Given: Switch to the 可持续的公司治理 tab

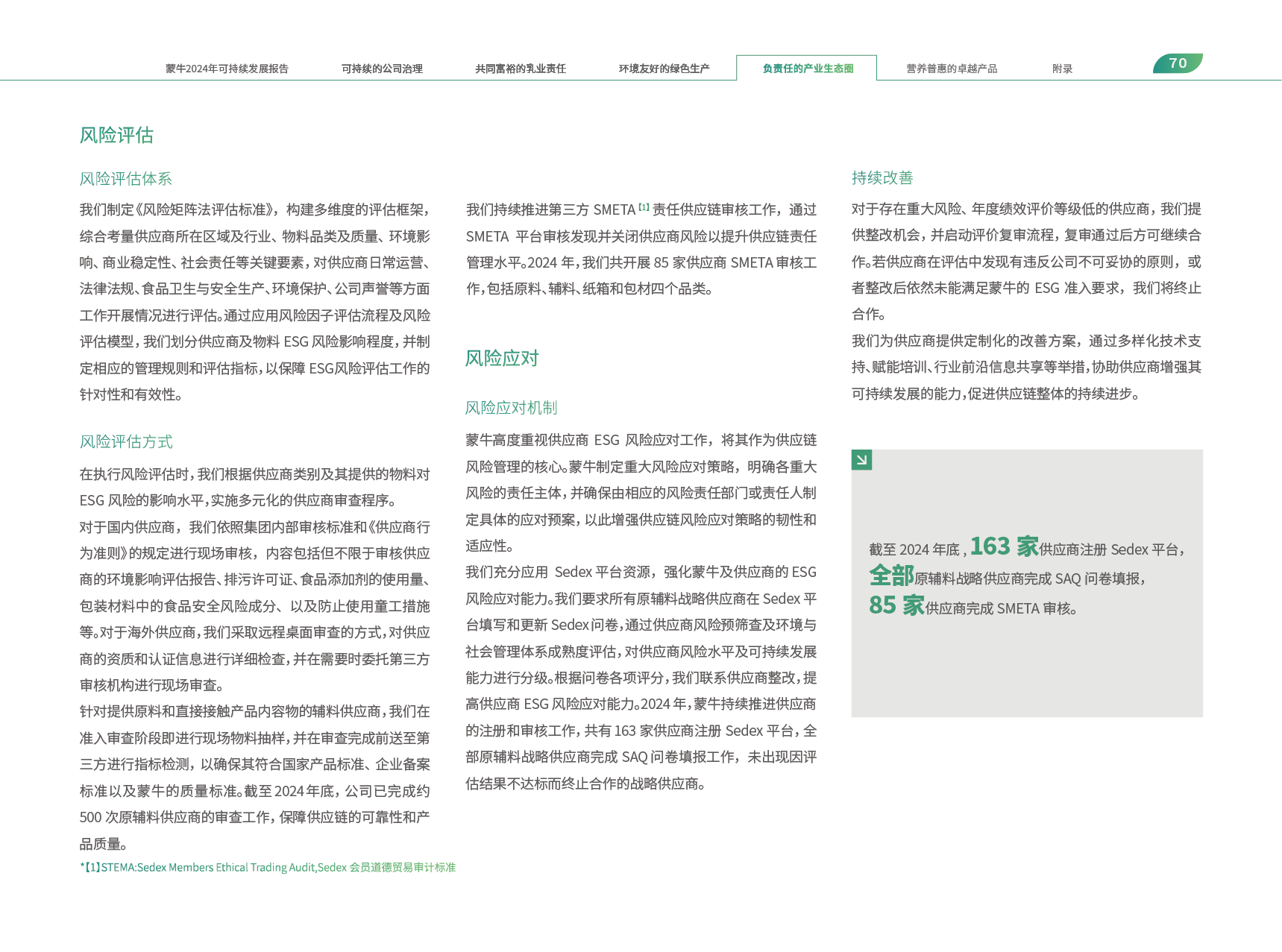Looking at the screenshot, I should pyautogui.click(x=382, y=69).
